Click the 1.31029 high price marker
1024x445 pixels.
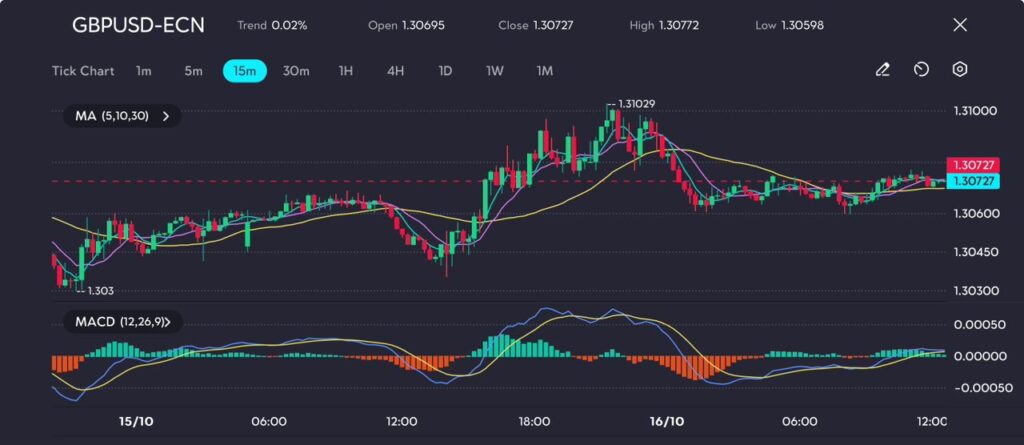point(635,104)
